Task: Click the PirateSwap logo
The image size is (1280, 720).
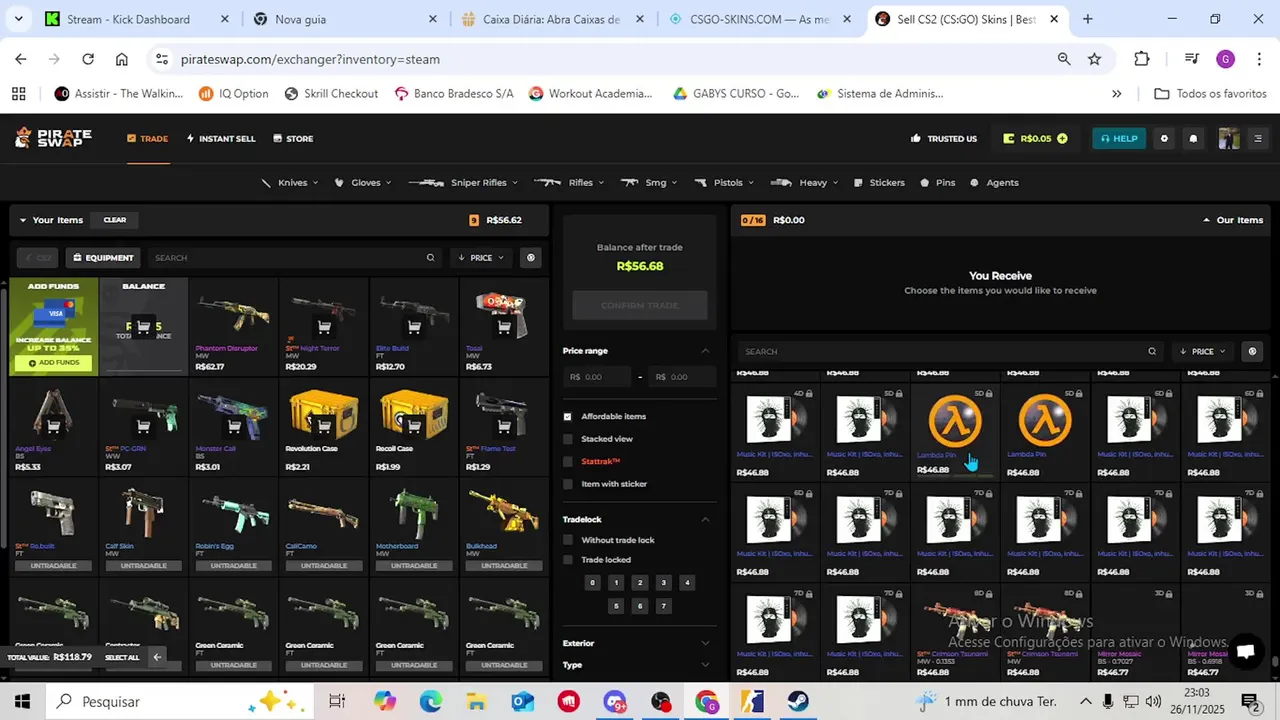Action: point(53,138)
